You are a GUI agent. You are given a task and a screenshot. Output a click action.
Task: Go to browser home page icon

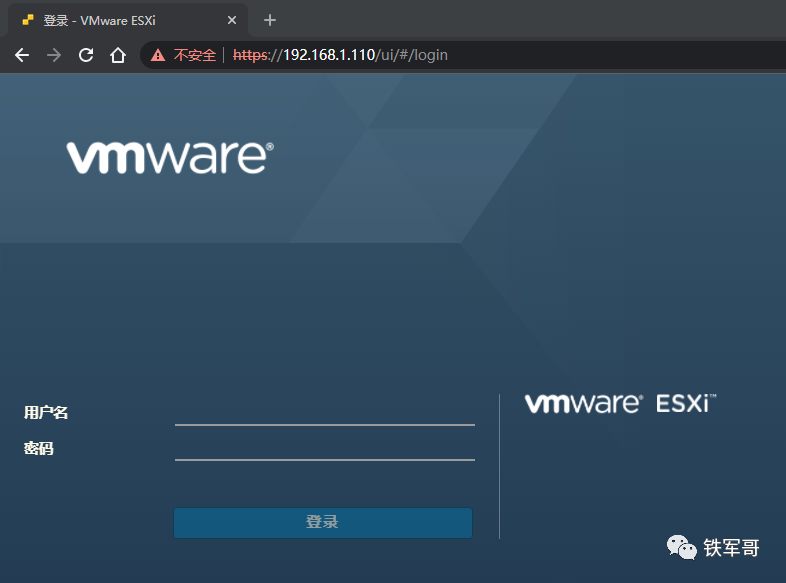(118, 55)
